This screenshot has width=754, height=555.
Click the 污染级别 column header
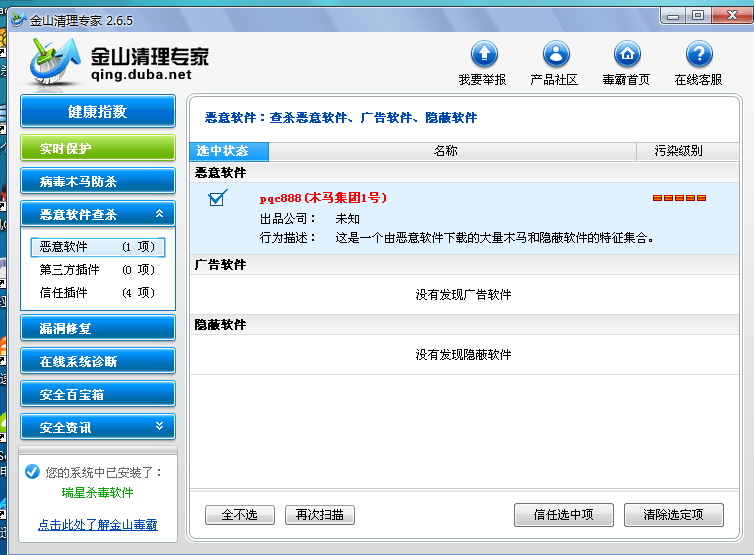tap(687, 151)
